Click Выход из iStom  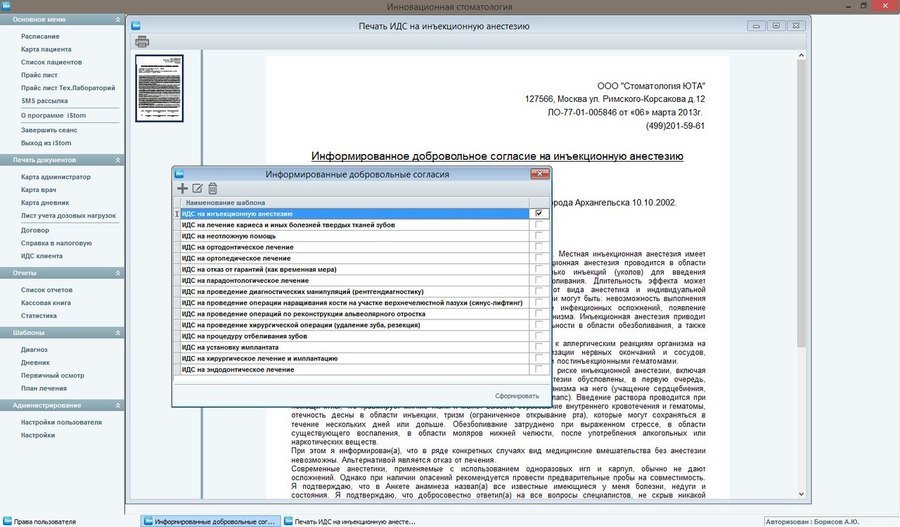point(46,143)
